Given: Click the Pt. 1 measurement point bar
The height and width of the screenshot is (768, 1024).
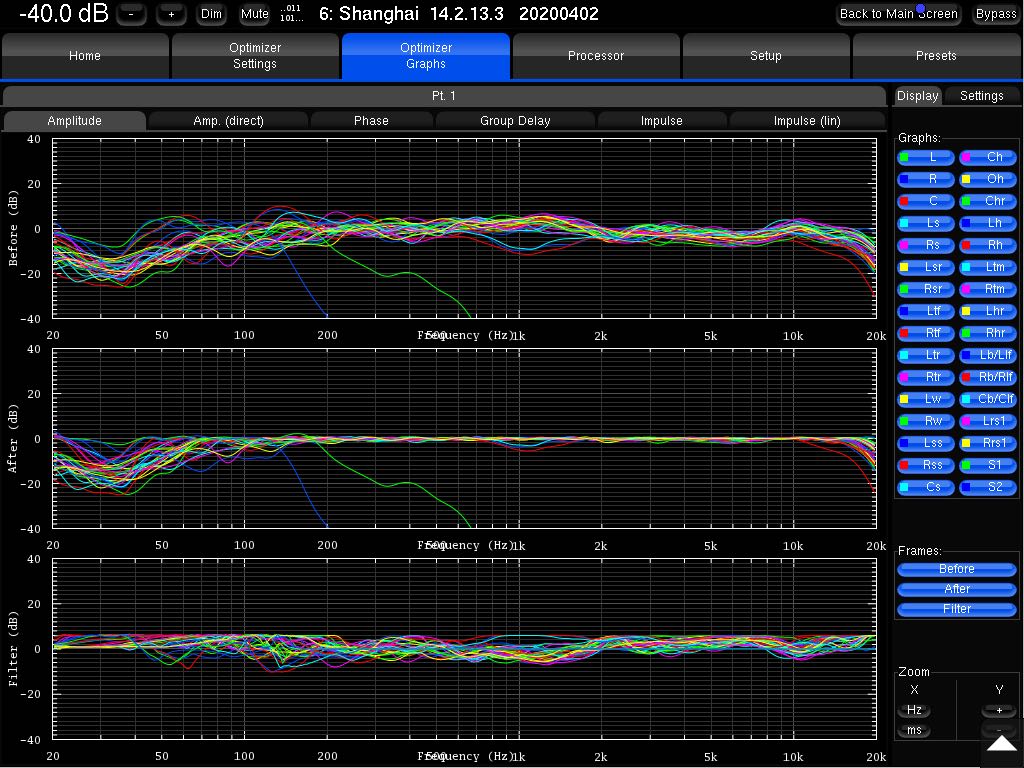Looking at the screenshot, I should (x=444, y=96).
